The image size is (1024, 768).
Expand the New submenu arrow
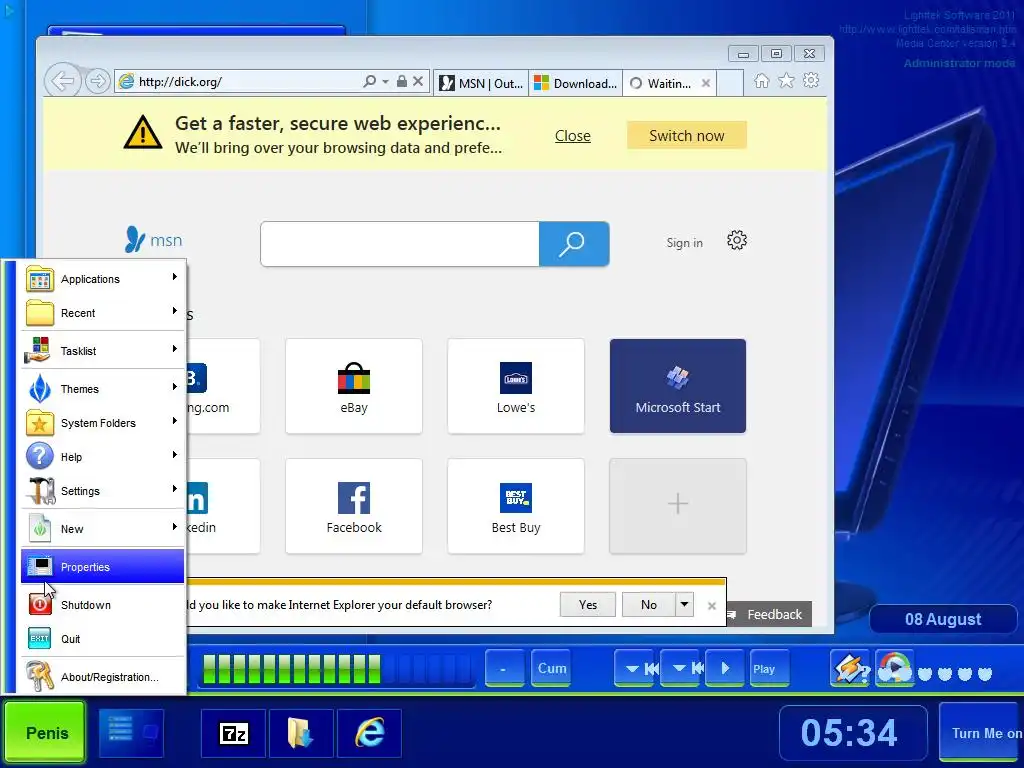coord(174,527)
